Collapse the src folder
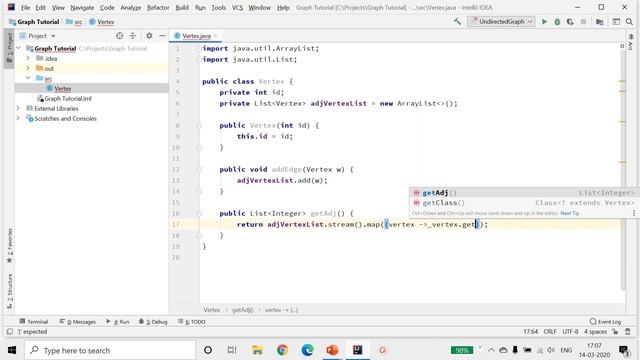The width and height of the screenshot is (640, 360). pos(28,78)
